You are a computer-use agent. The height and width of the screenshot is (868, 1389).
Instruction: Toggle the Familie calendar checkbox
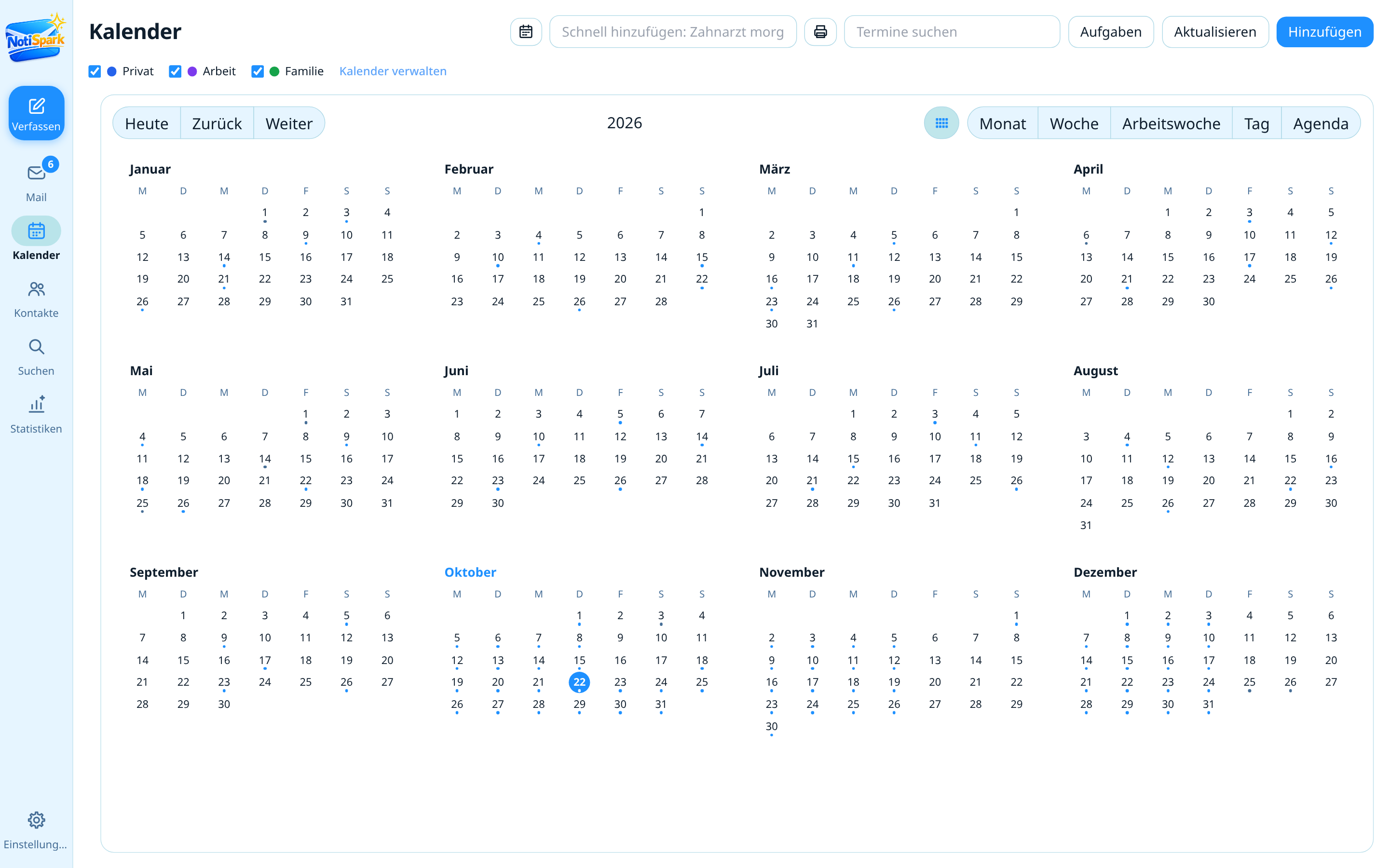(x=257, y=71)
